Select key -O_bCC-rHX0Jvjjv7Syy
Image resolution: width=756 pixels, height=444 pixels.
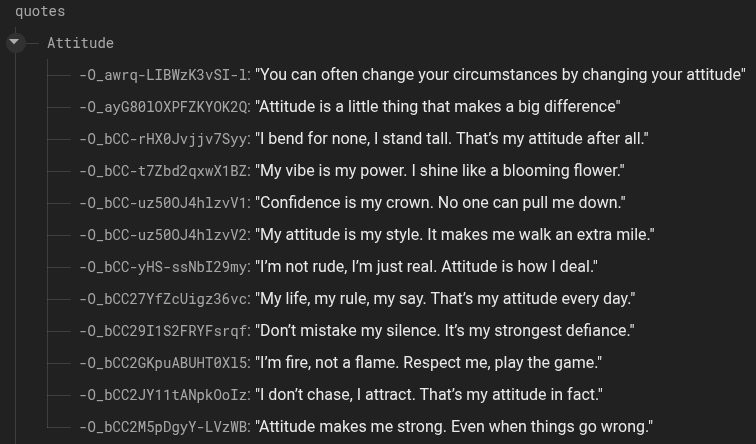[164, 139]
